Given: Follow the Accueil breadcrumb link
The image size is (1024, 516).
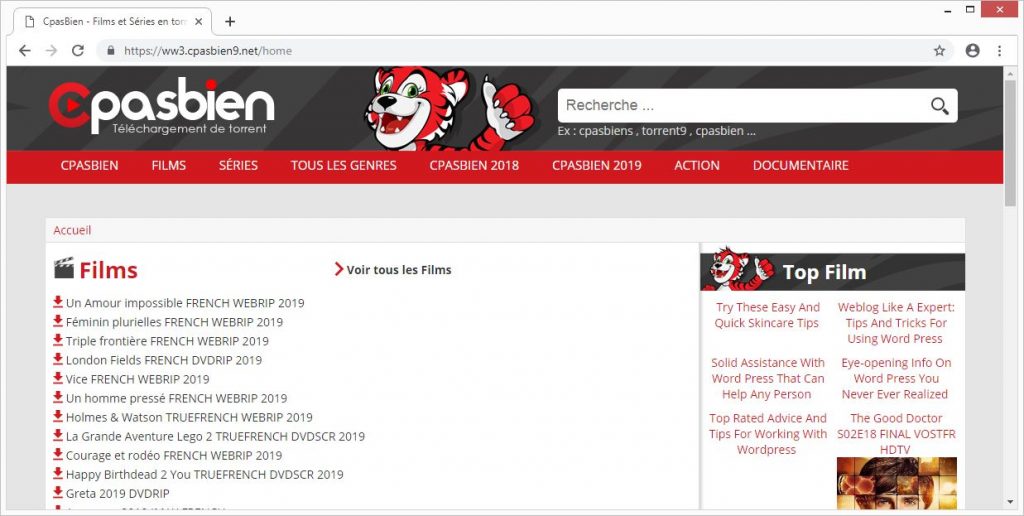Looking at the screenshot, I should [72, 230].
